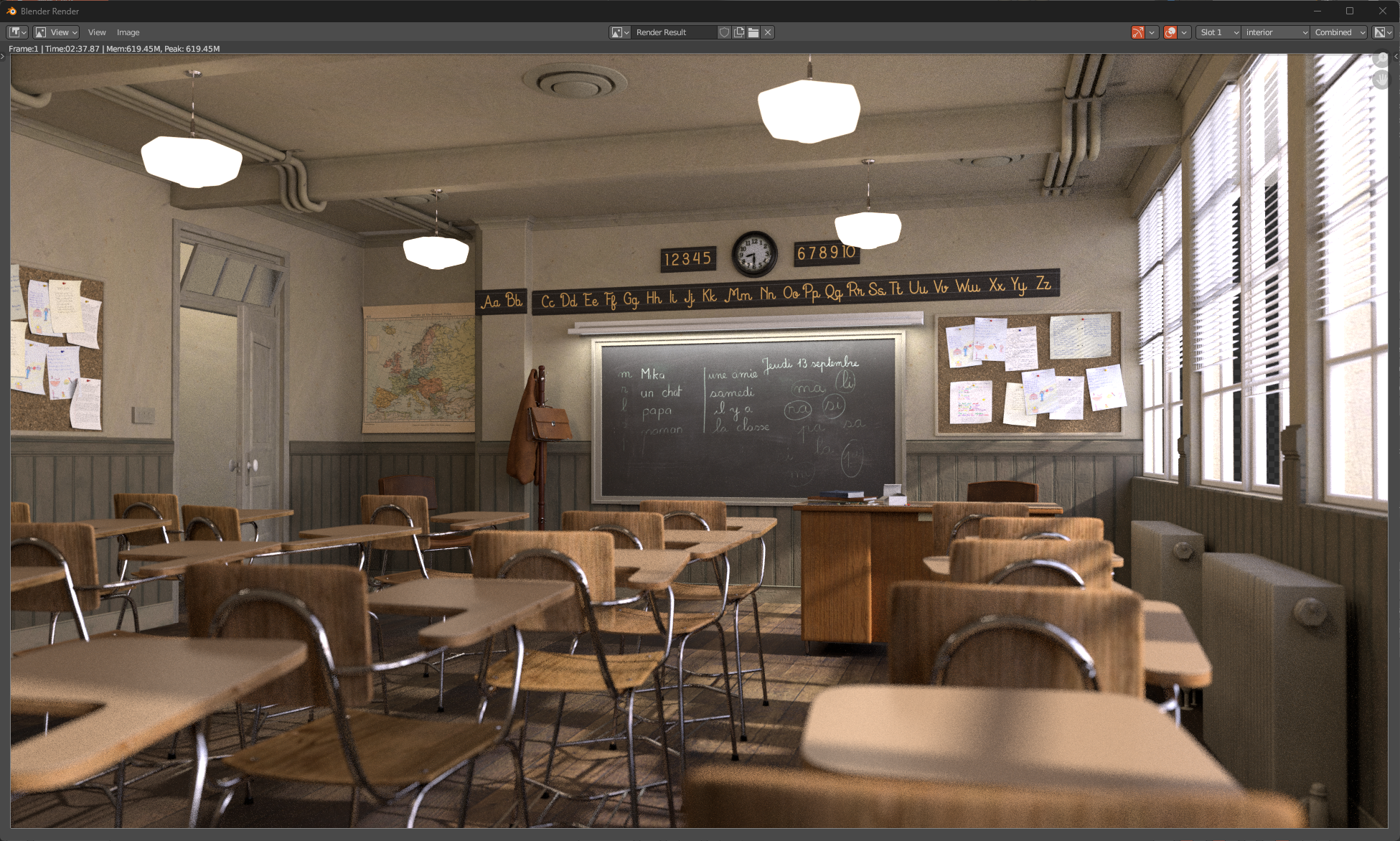Toggle the gizmo display button
Image resolution: width=1400 pixels, height=841 pixels.
point(1137,32)
